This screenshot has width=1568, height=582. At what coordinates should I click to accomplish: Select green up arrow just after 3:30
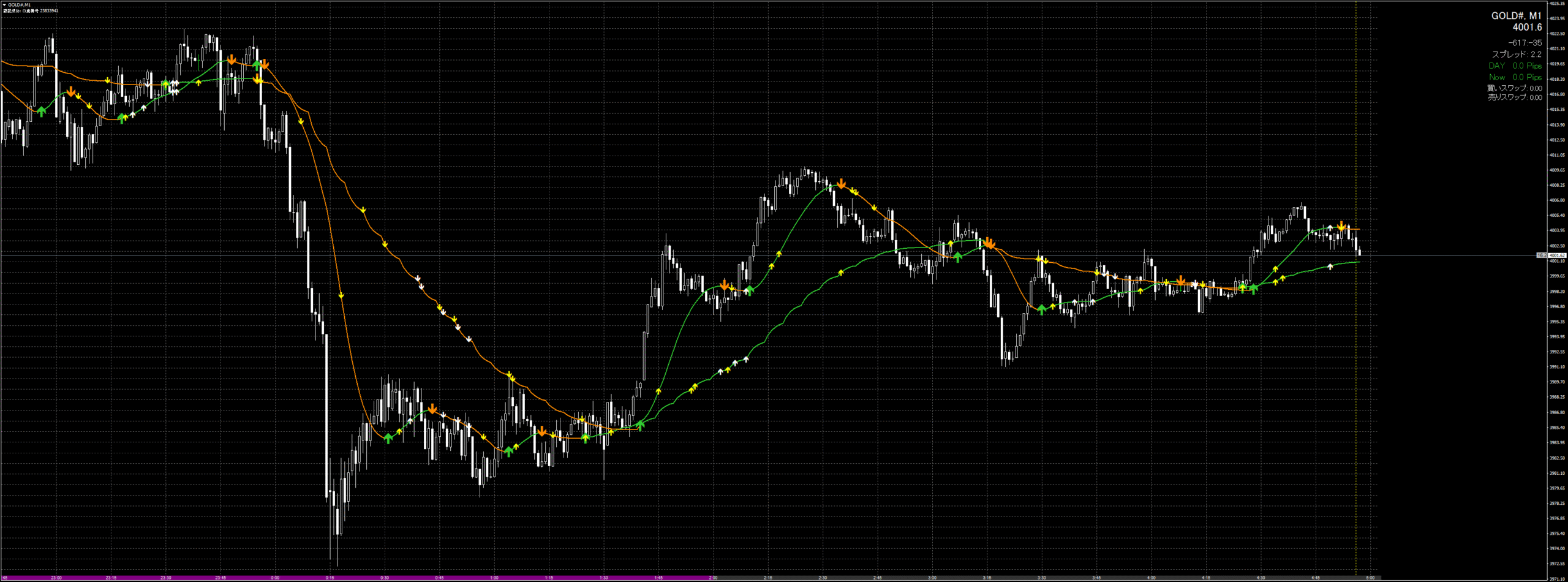click(x=1041, y=309)
